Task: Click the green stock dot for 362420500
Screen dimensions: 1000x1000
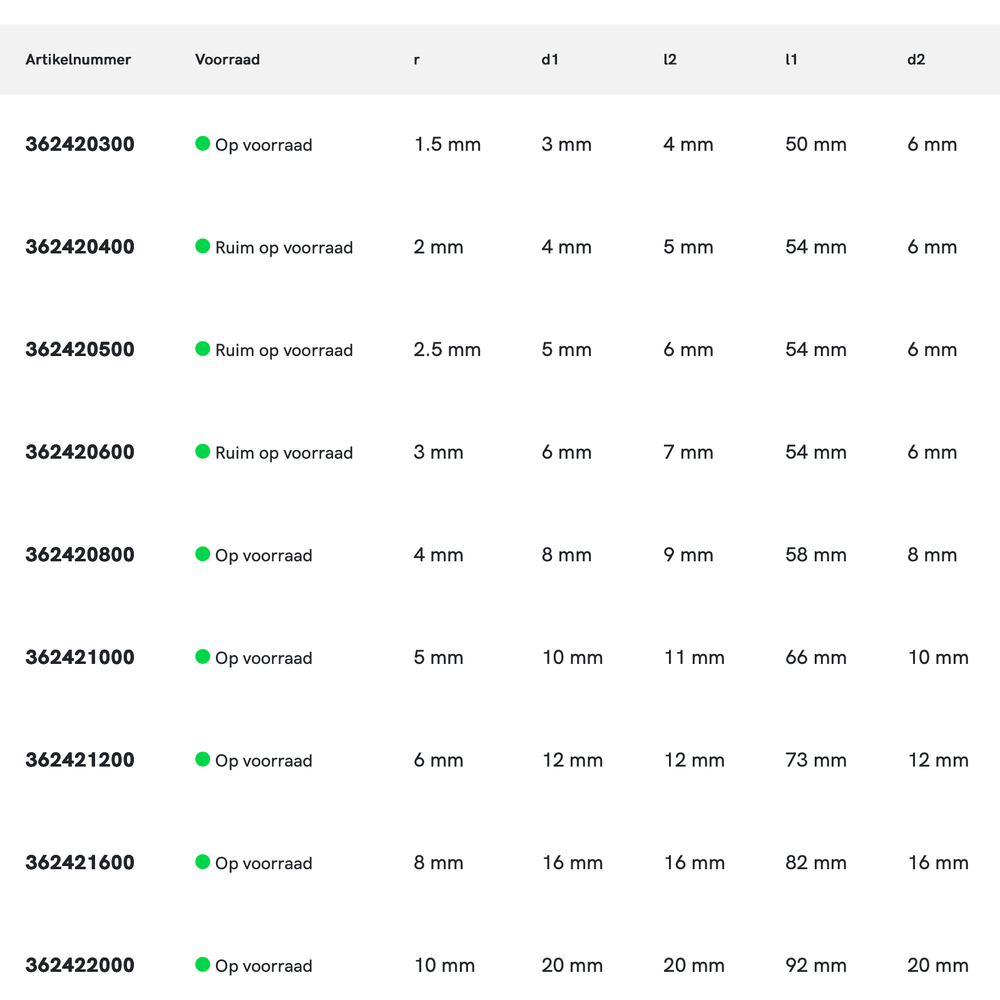Action: pyautogui.click(x=202, y=349)
